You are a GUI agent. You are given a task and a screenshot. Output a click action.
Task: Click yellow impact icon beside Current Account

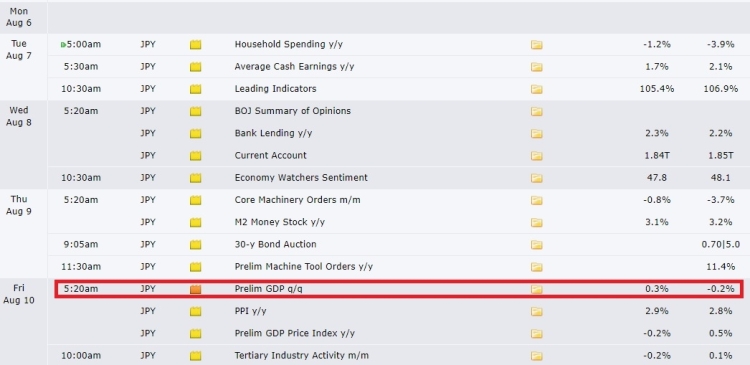[196, 156]
